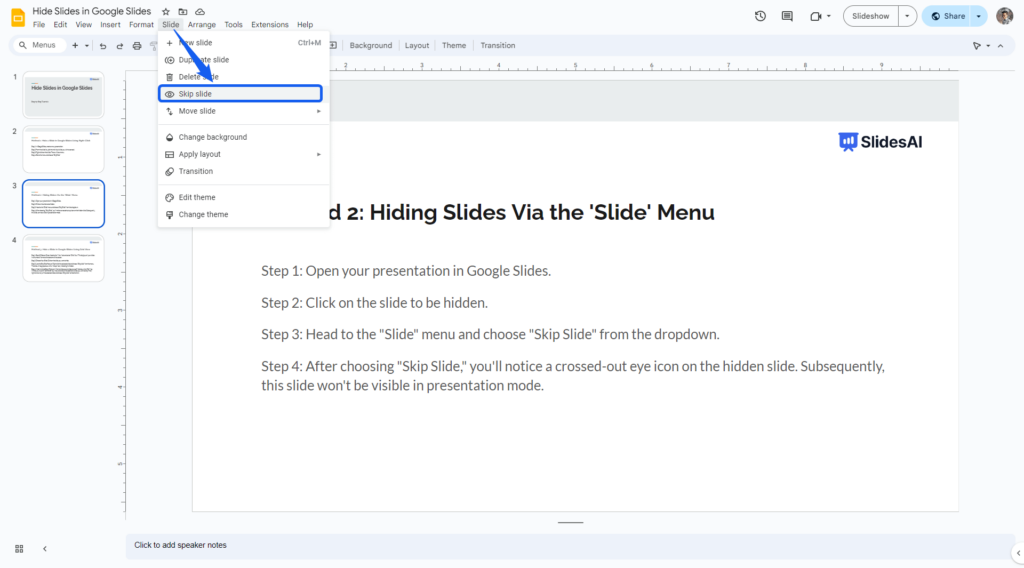Expand pointer mode options arrow

tap(988, 46)
